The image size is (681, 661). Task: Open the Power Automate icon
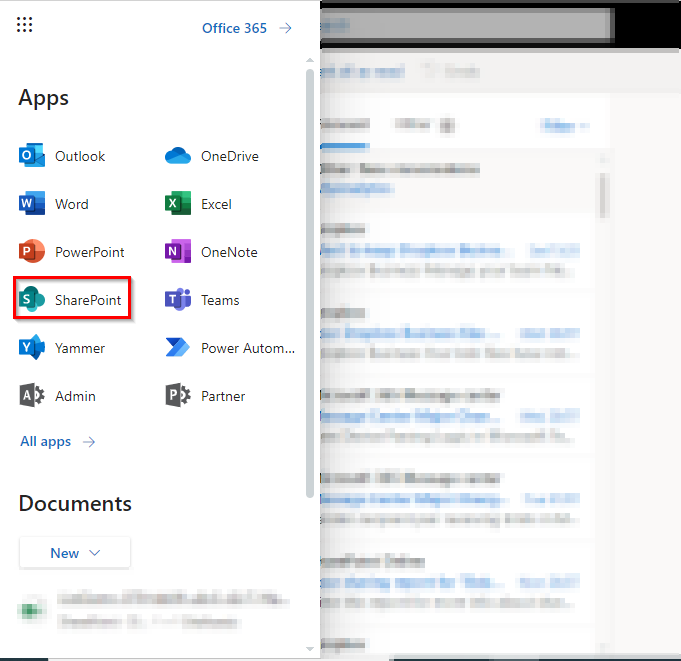pyautogui.click(x=178, y=347)
